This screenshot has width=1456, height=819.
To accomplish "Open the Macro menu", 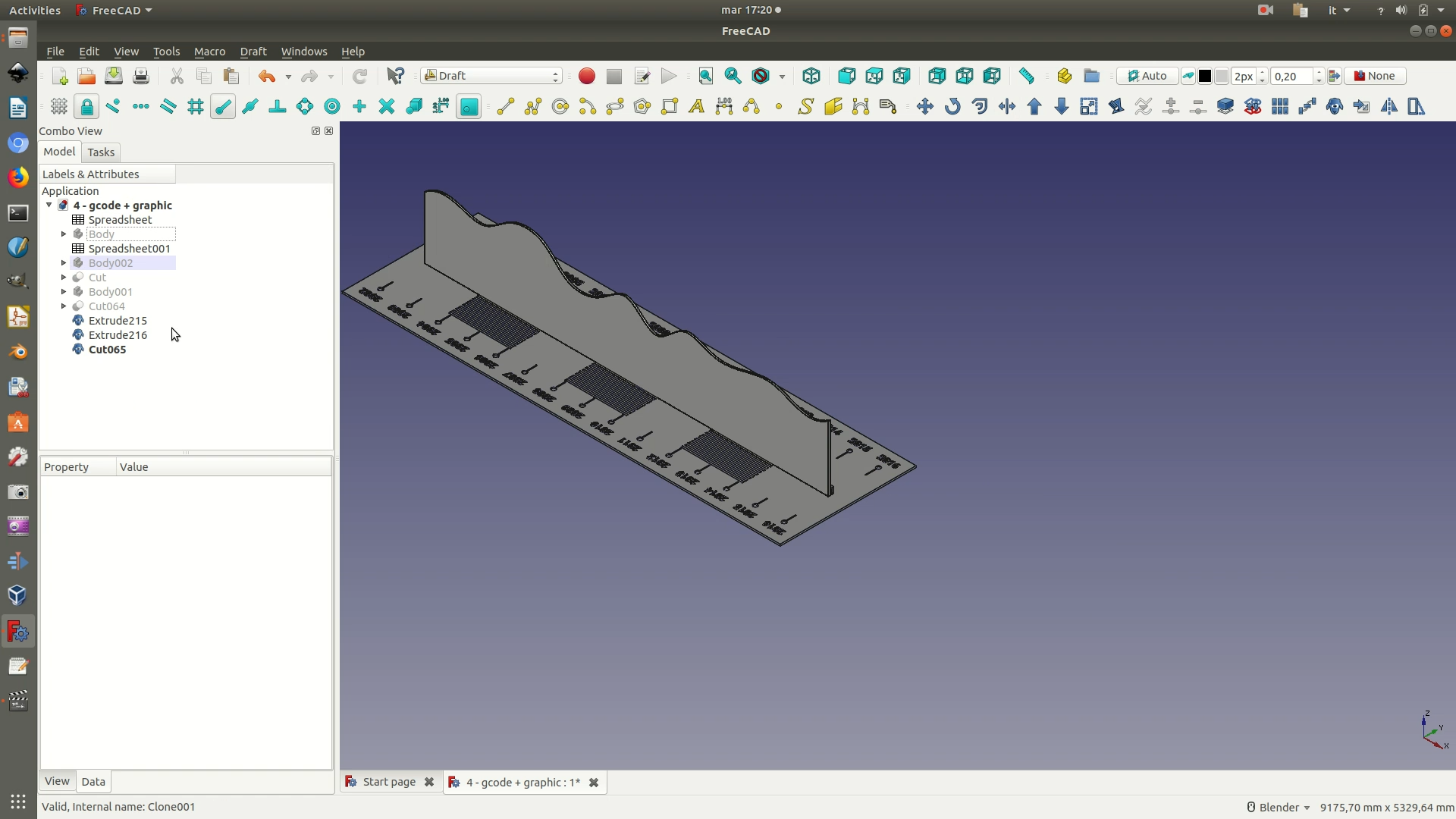I will coord(209,52).
